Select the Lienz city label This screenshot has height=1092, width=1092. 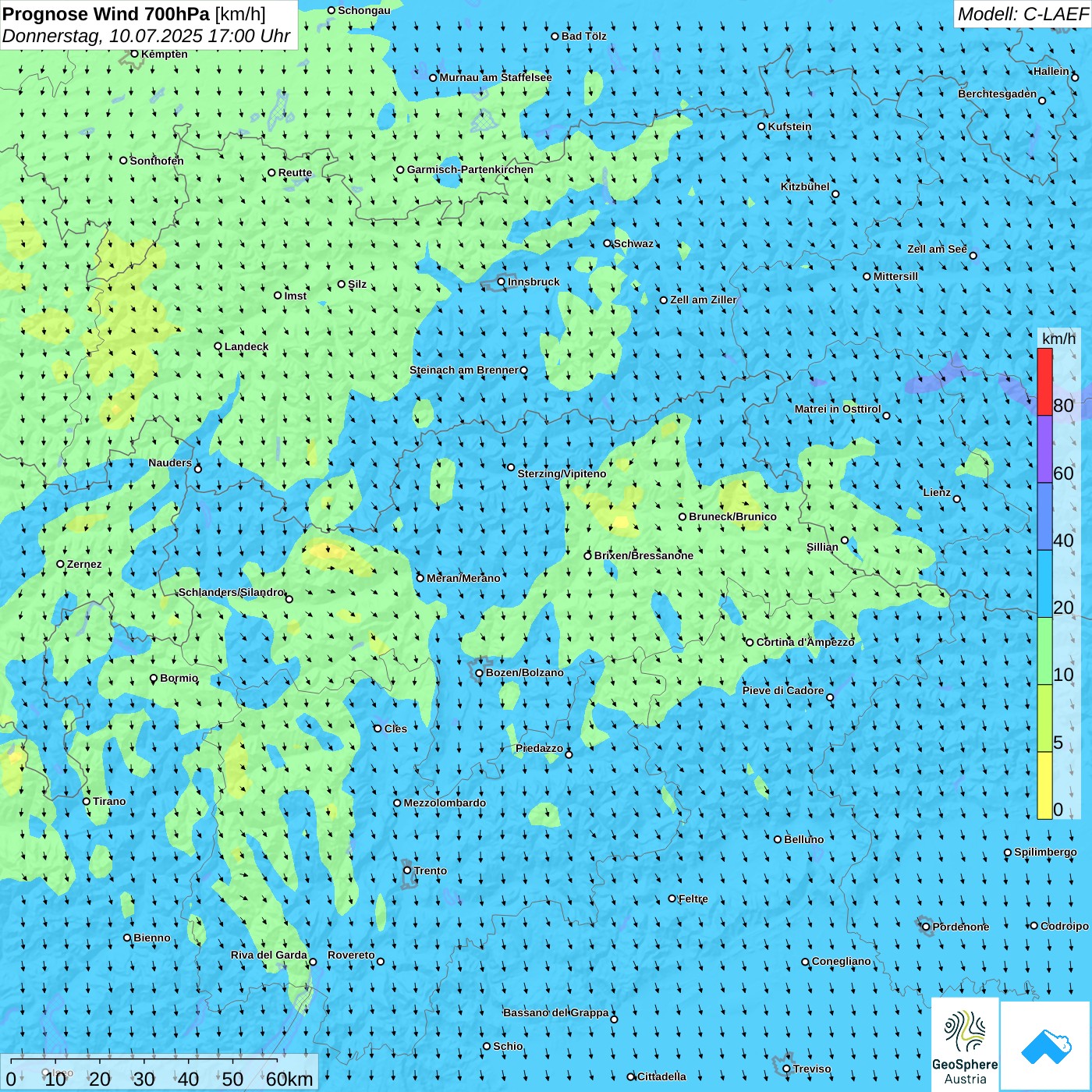tap(937, 492)
